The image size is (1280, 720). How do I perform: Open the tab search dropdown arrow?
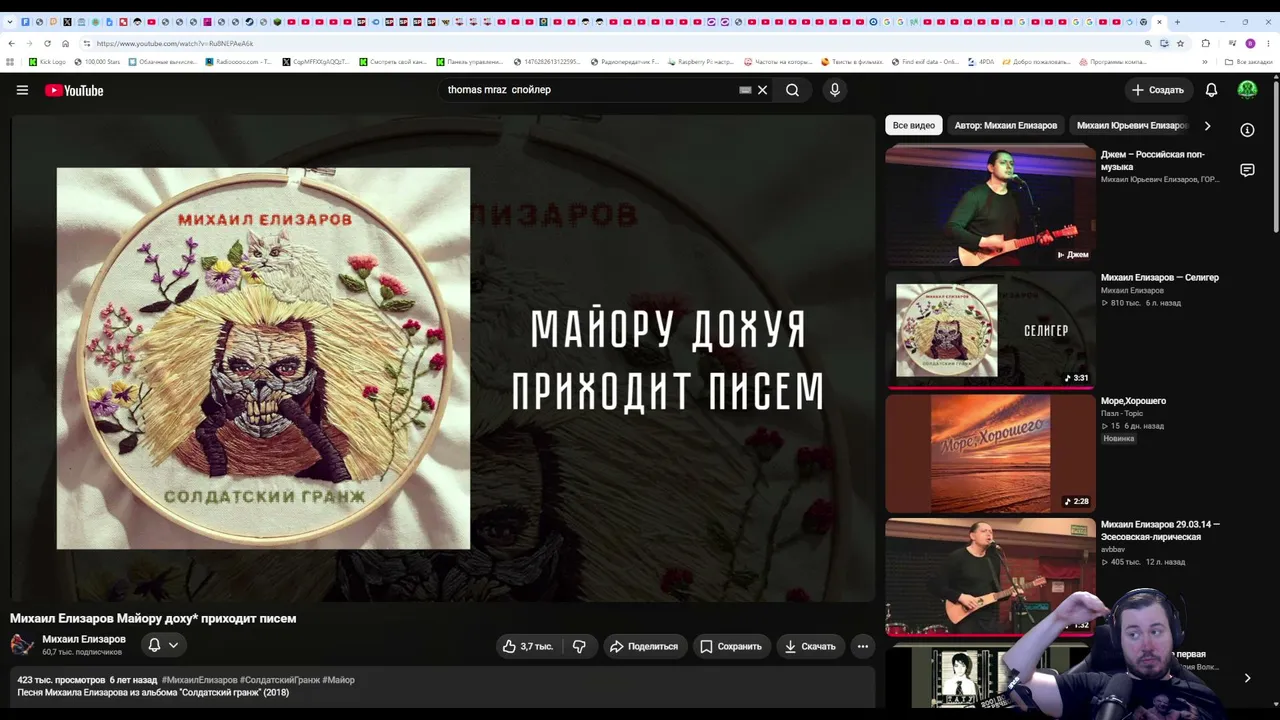(x=10, y=22)
